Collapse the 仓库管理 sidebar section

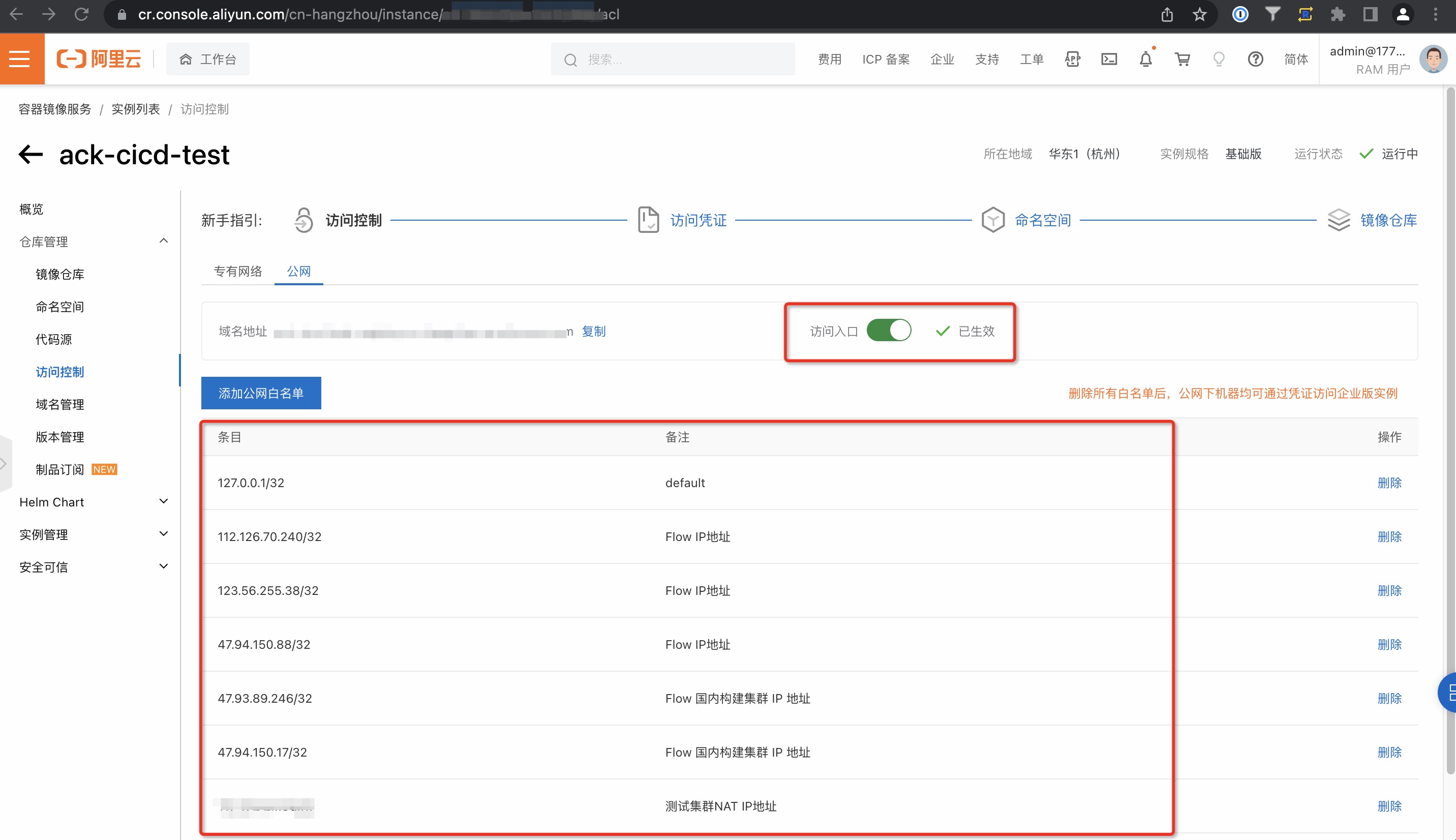tap(163, 241)
